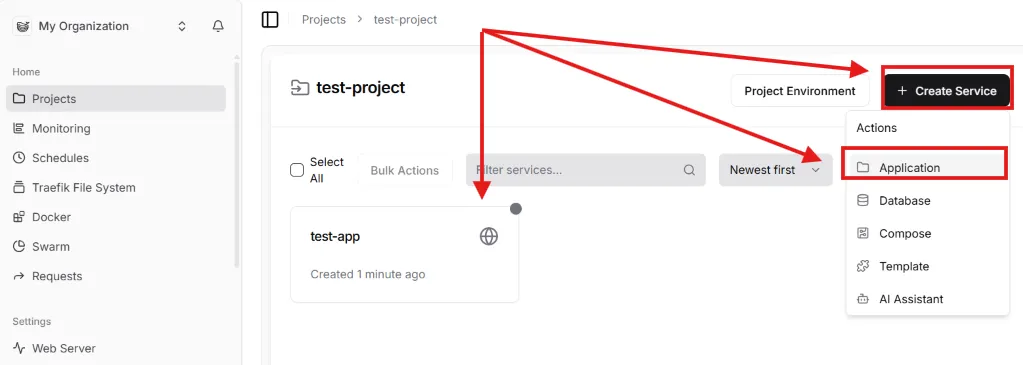Click the search magnifier in filter field
The image size is (1023, 365).
click(689, 170)
